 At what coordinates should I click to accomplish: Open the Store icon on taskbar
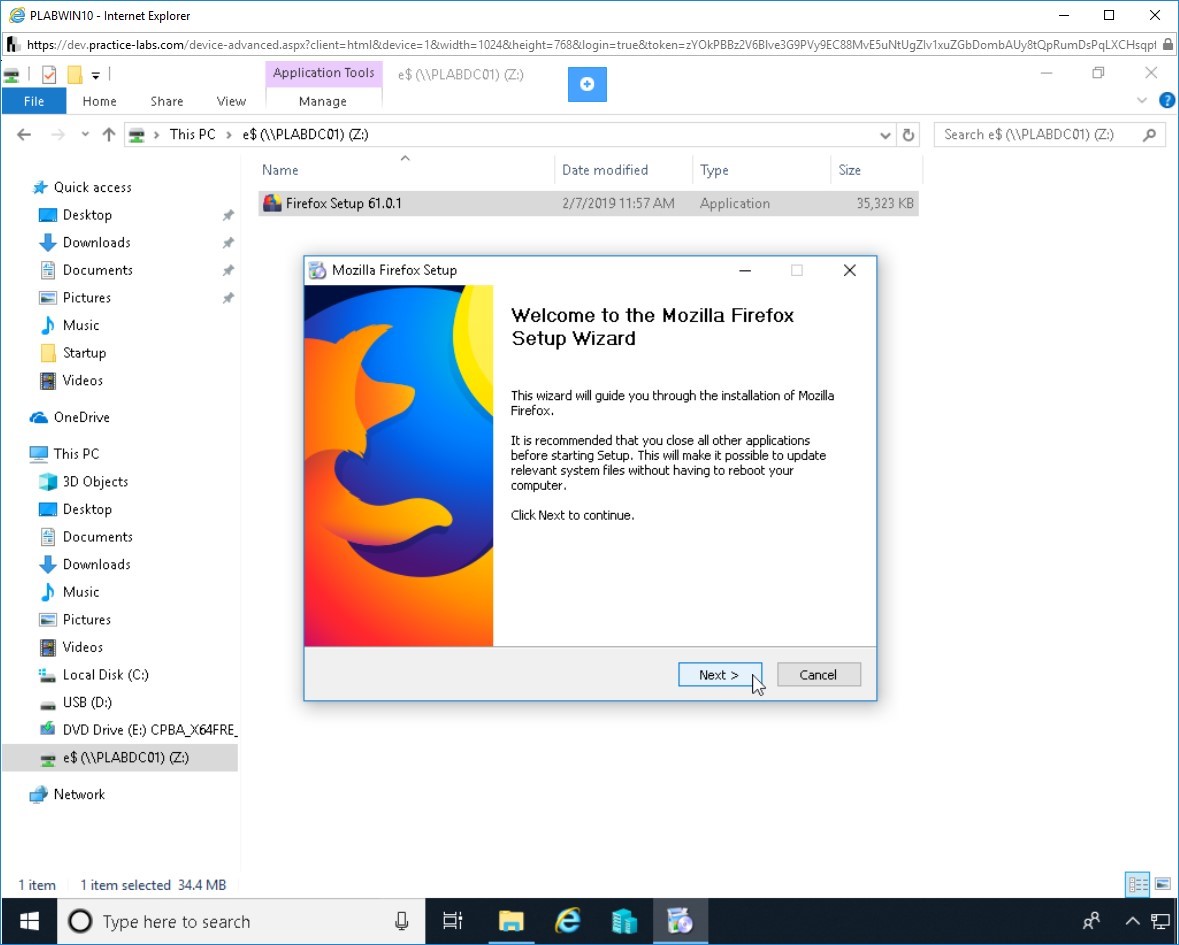coord(624,921)
